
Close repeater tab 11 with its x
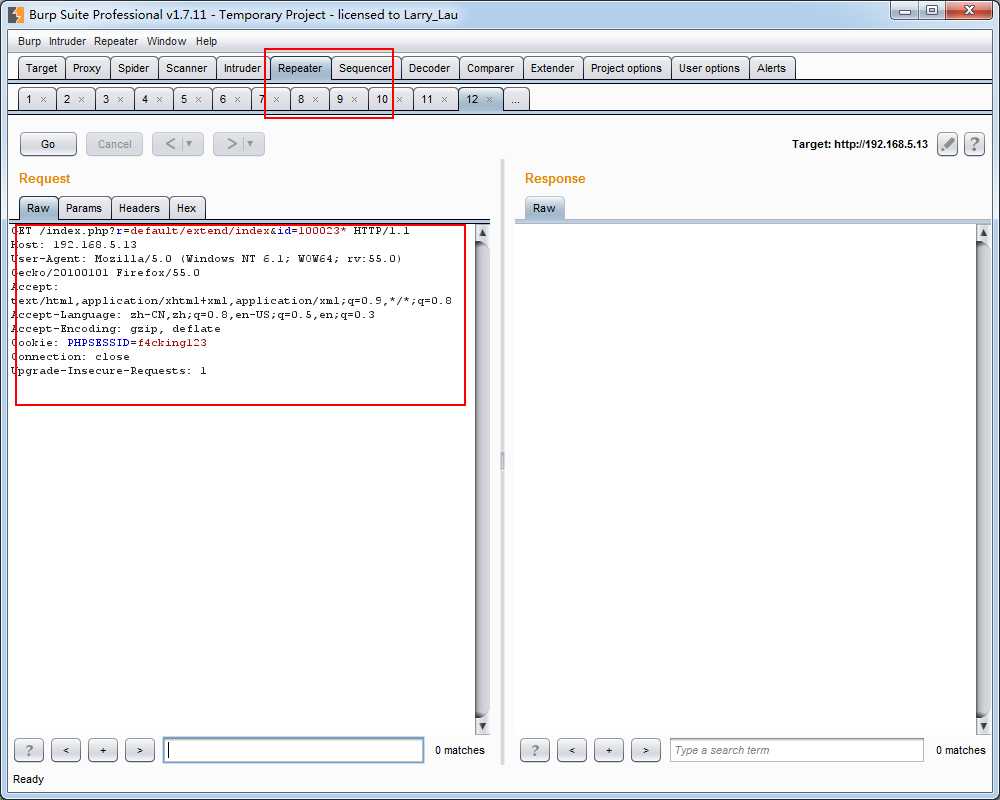pos(445,100)
